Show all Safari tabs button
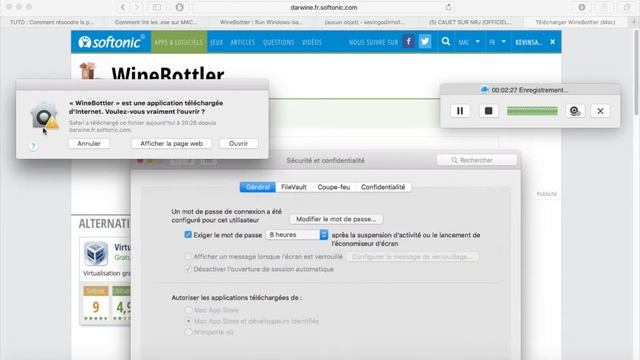The width and height of the screenshot is (640, 360). 627,7
